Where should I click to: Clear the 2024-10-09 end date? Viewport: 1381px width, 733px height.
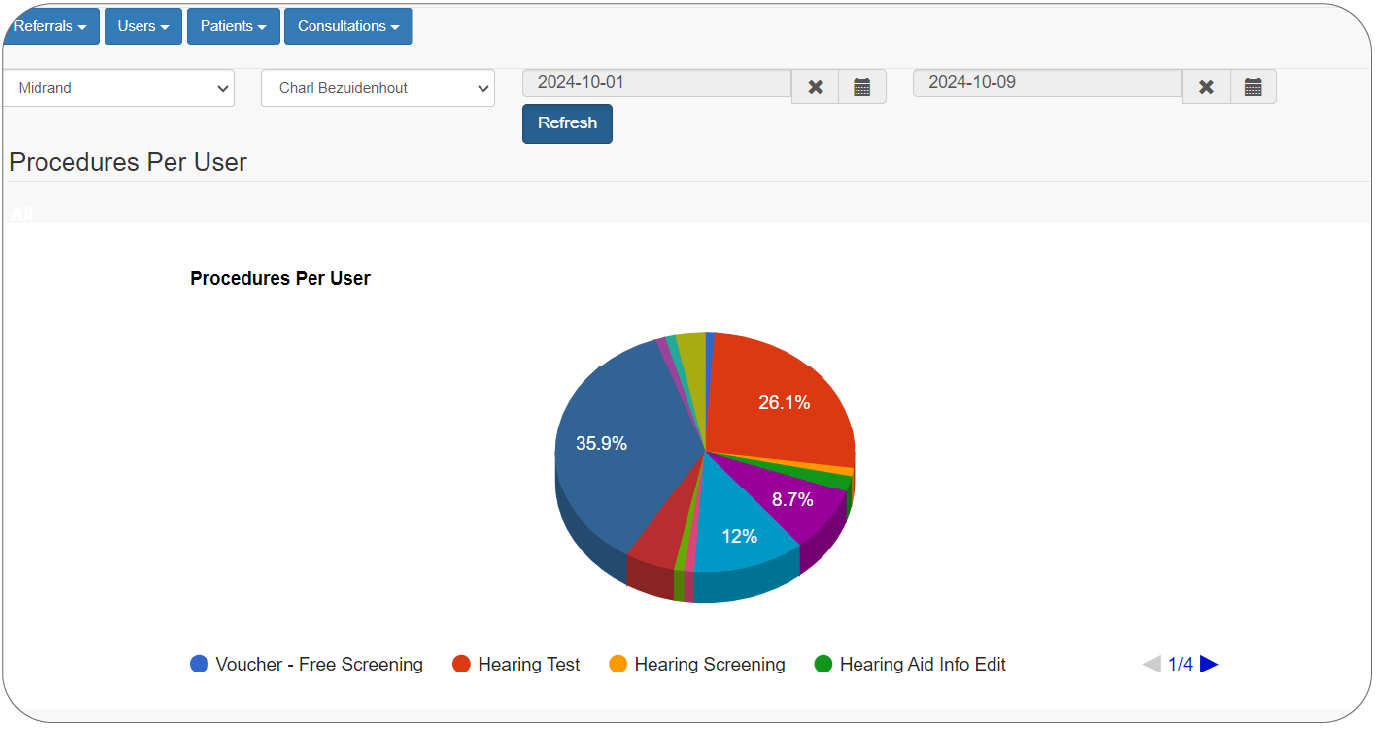1205,86
